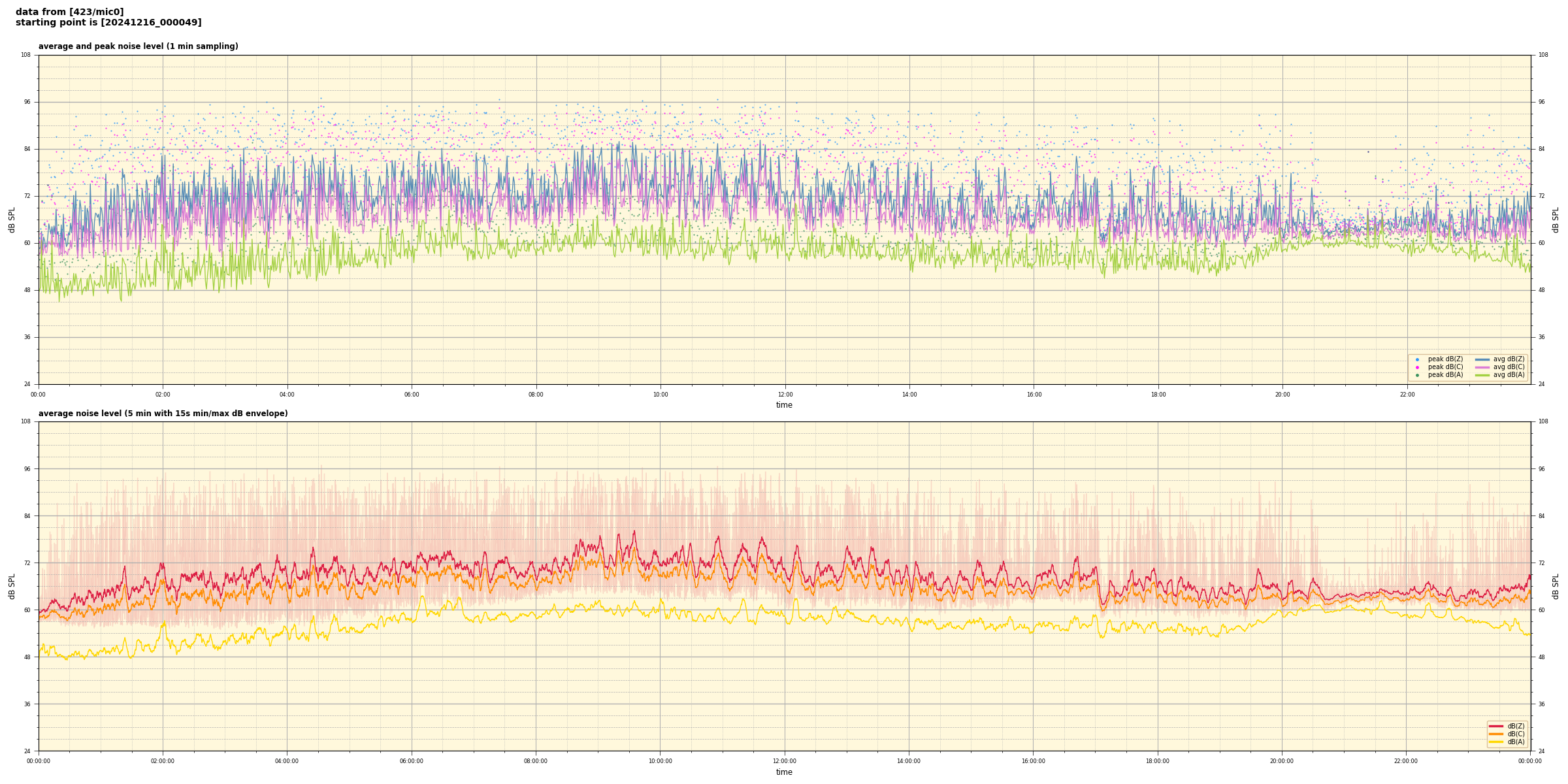Click the 22:00:00 tick on the bottom chart axis

tap(1406, 761)
